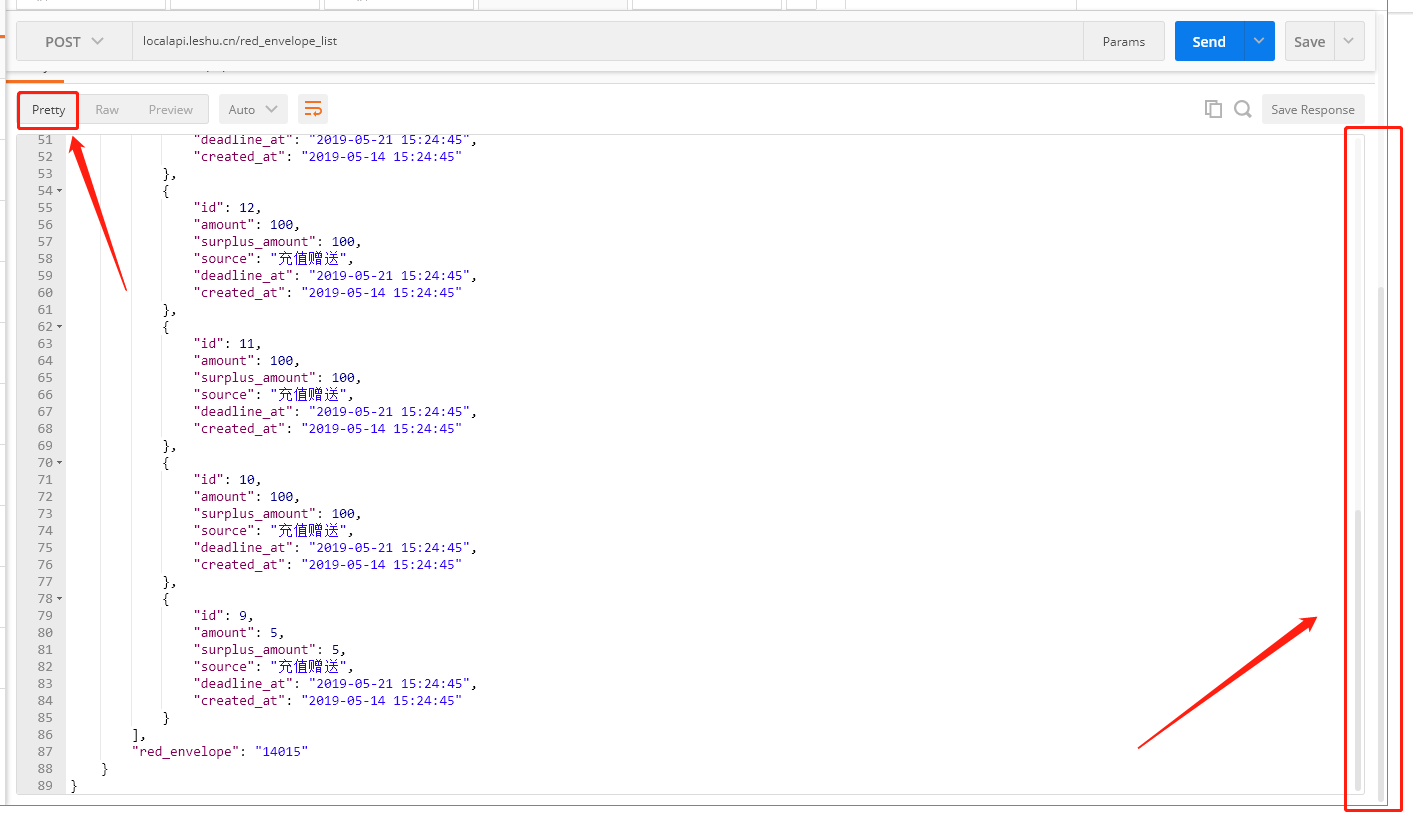Click the search icon in the response toolbar
1413x825 pixels.
(x=1242, y=109)
